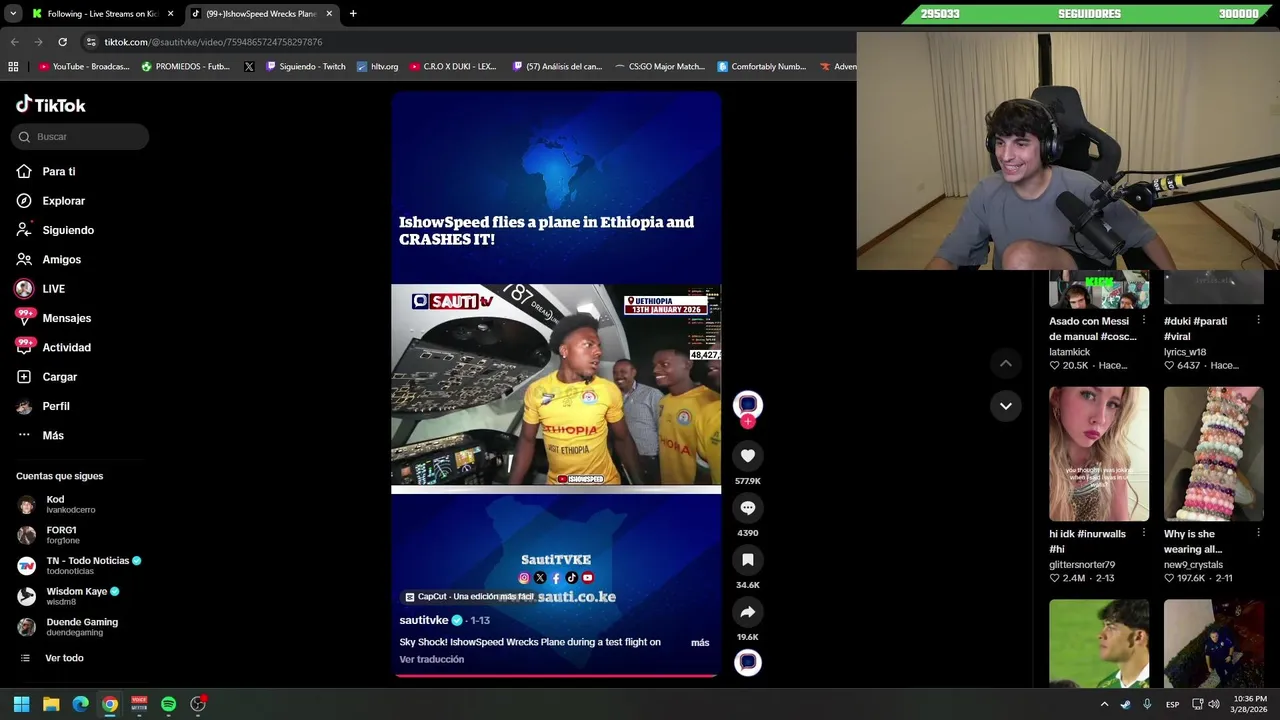Open Windows Start menu
The width and height of the screenshot is (1280, 720).
click(21, 704)
